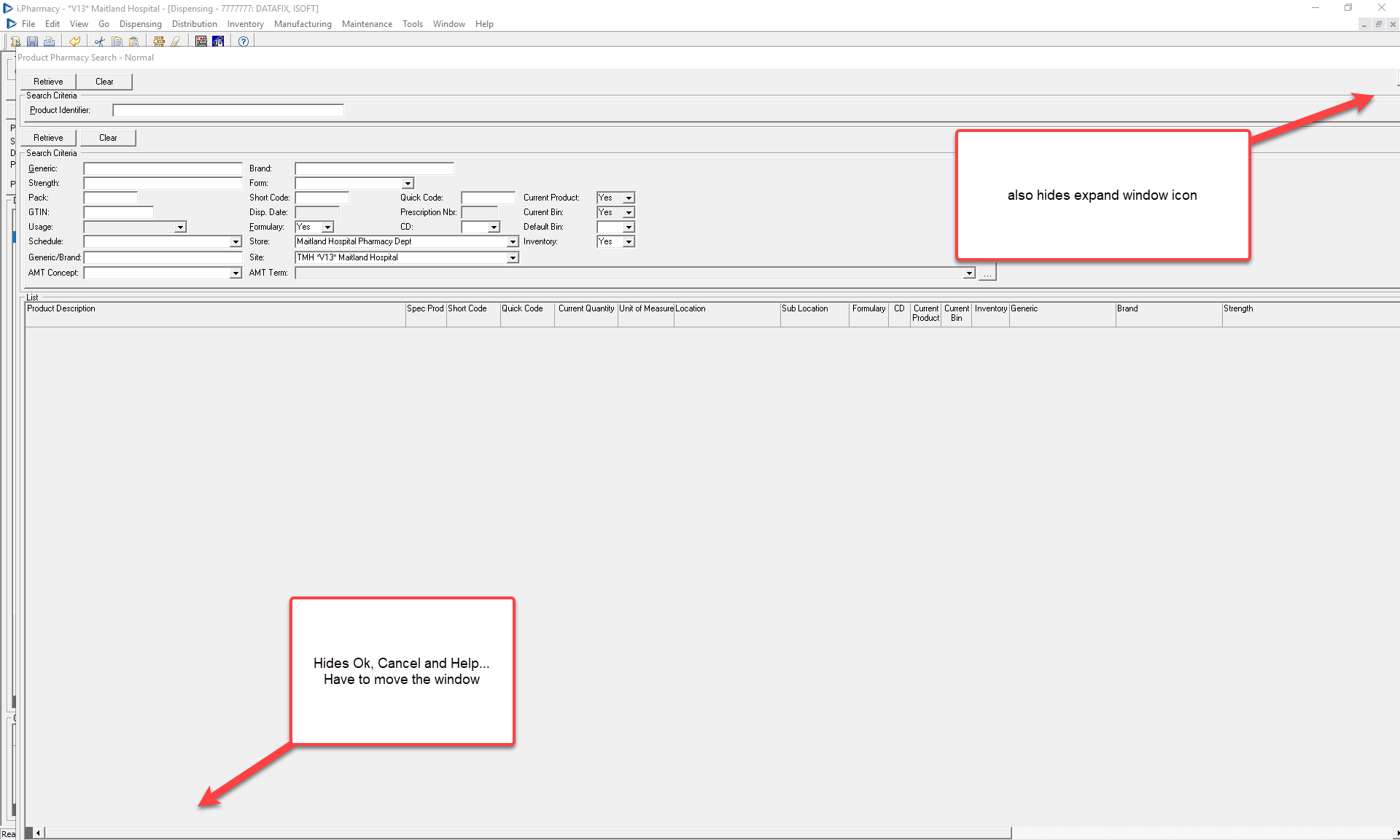The image size is (1400, 840).
Task: Open the Distribution menu
Action: pos(195,24)
